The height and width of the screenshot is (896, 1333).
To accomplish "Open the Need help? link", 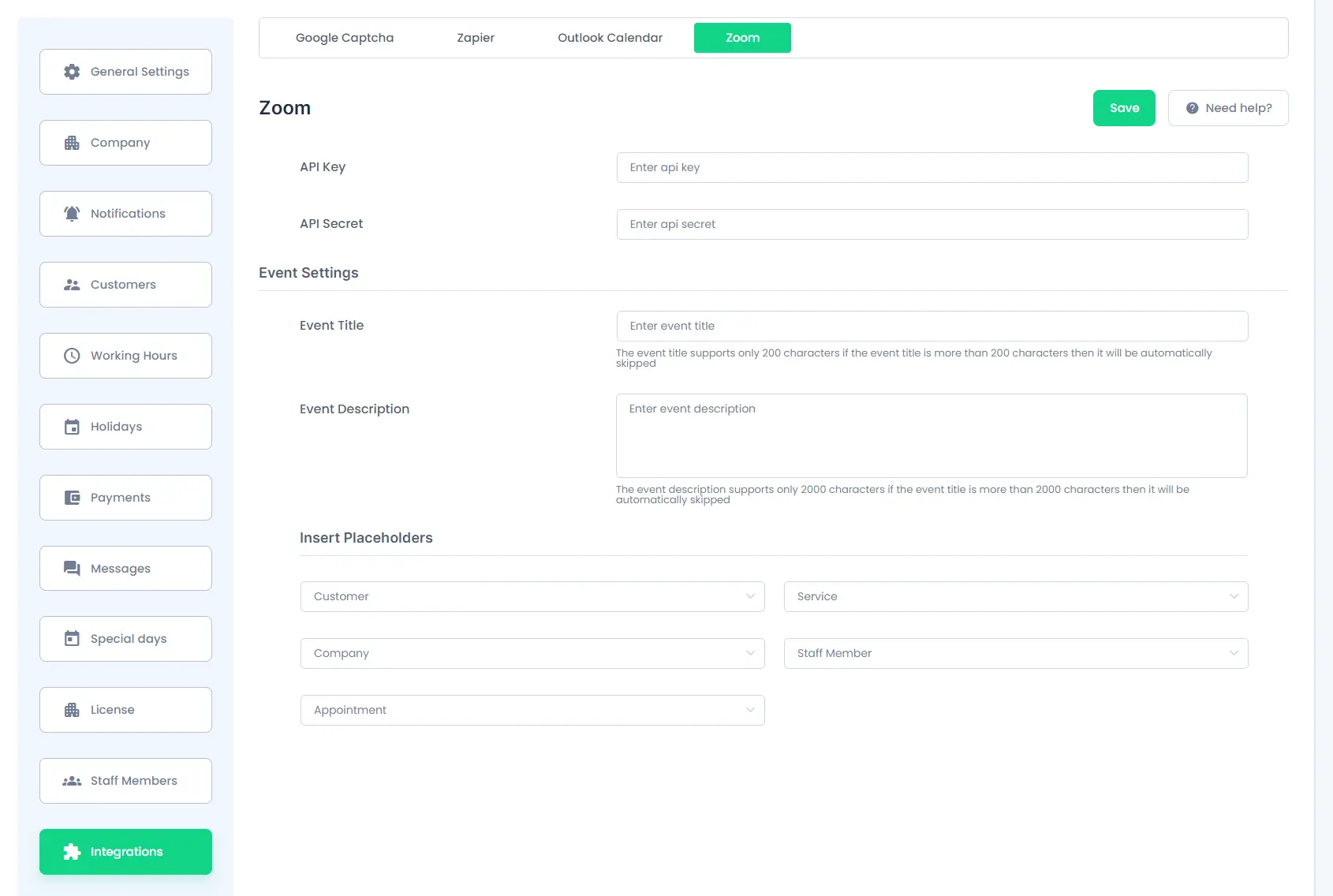I will pyautogui.click(x=1227, y=108).
